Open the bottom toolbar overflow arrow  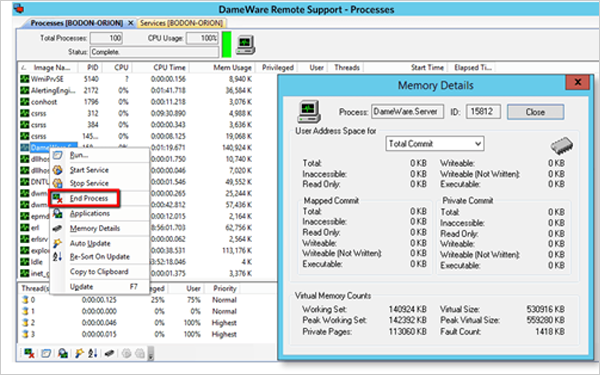point(151,354)
